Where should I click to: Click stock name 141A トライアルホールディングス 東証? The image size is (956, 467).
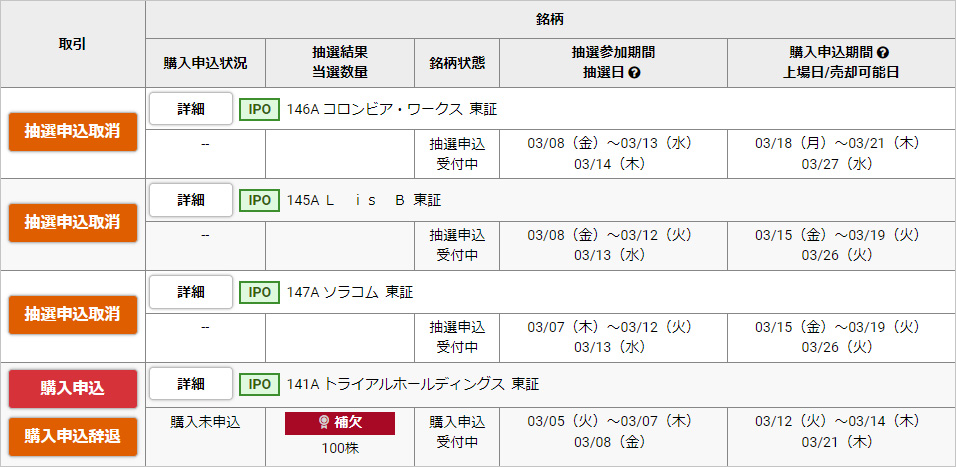click(x=412, y=384)
